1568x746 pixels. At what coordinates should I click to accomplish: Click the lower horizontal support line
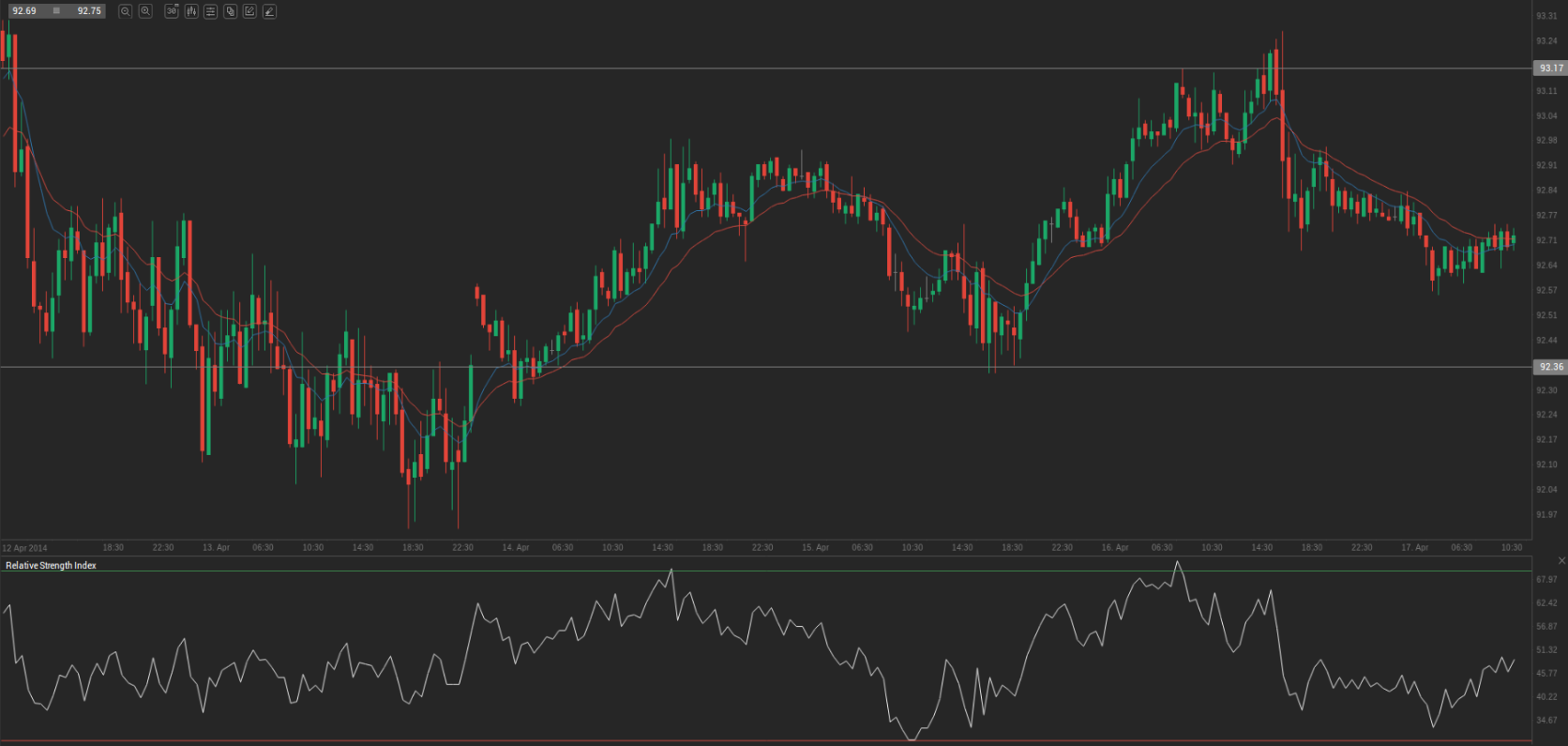tap(750, 367)
